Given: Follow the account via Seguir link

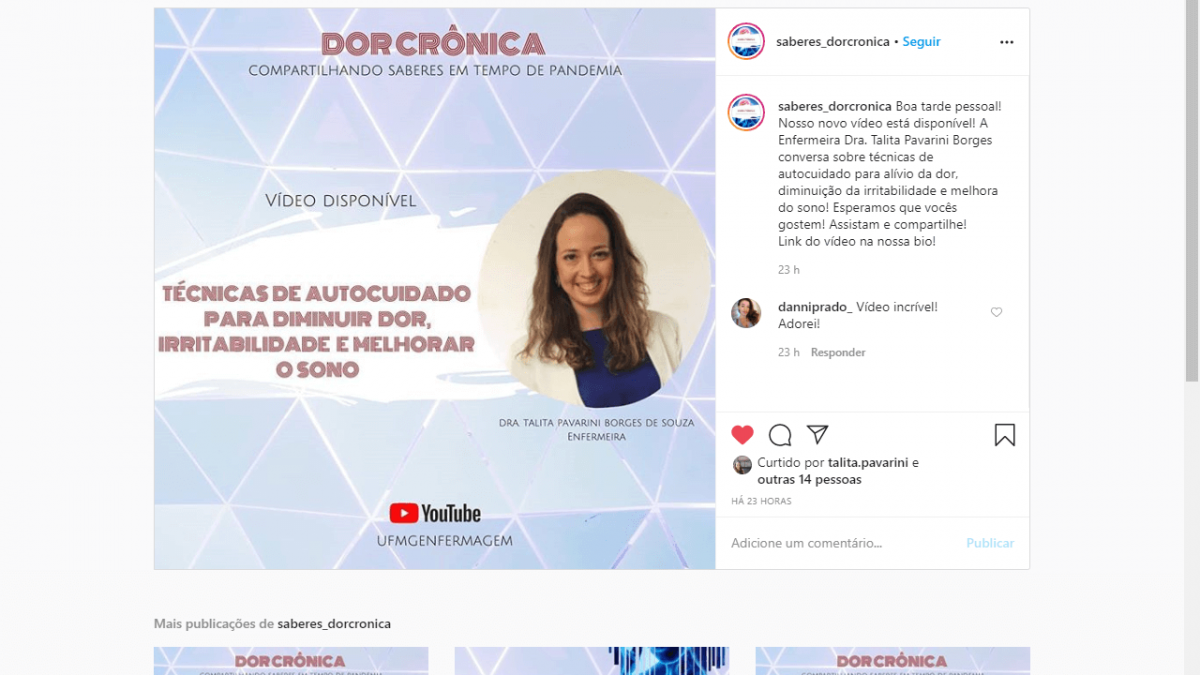Looking at the screenshot, I should pos(921,42).
